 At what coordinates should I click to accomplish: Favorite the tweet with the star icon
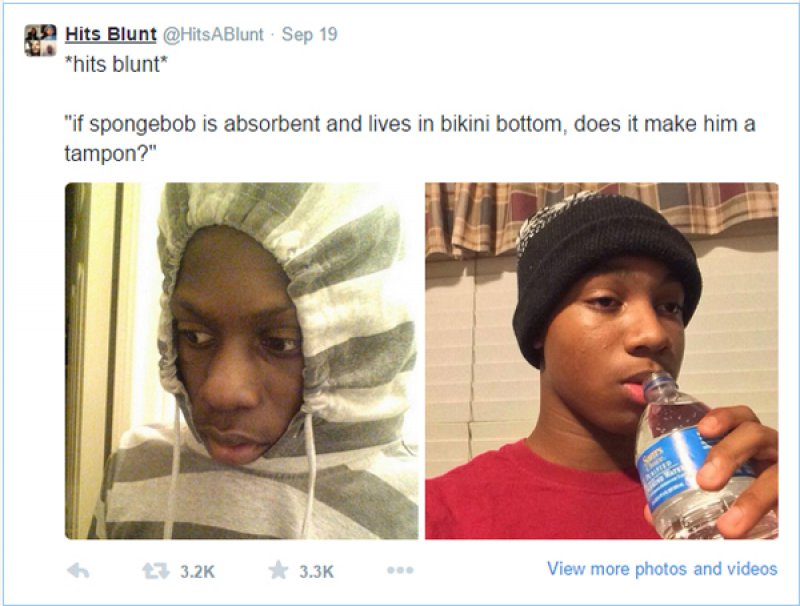point(279,570)
